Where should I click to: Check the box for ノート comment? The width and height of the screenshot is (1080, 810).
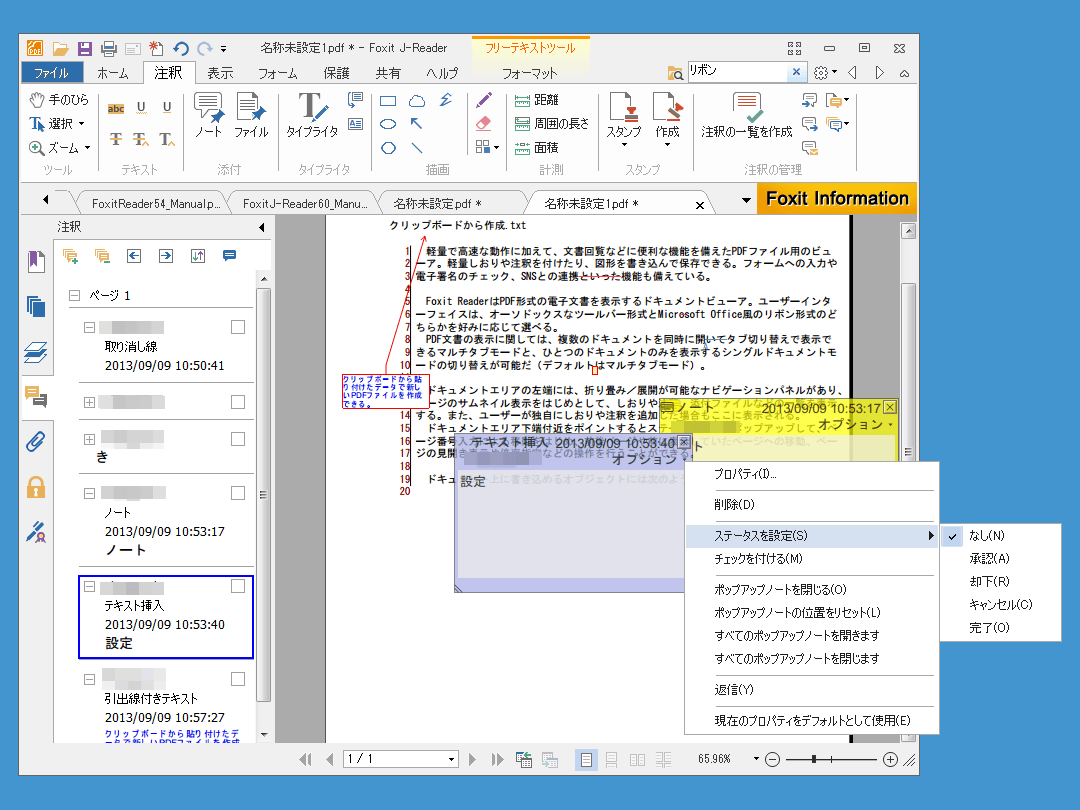coord(238,493)
